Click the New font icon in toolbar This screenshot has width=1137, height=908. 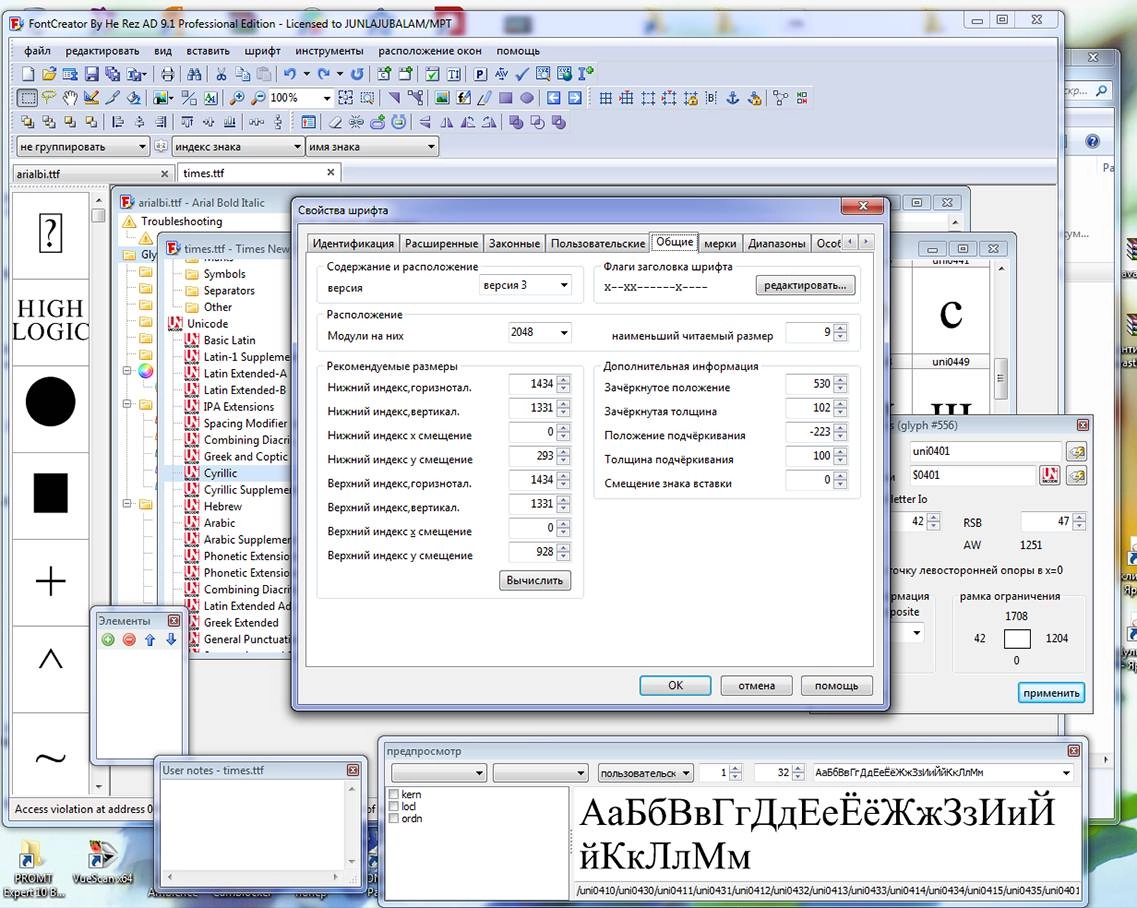[x=28, y=74]
